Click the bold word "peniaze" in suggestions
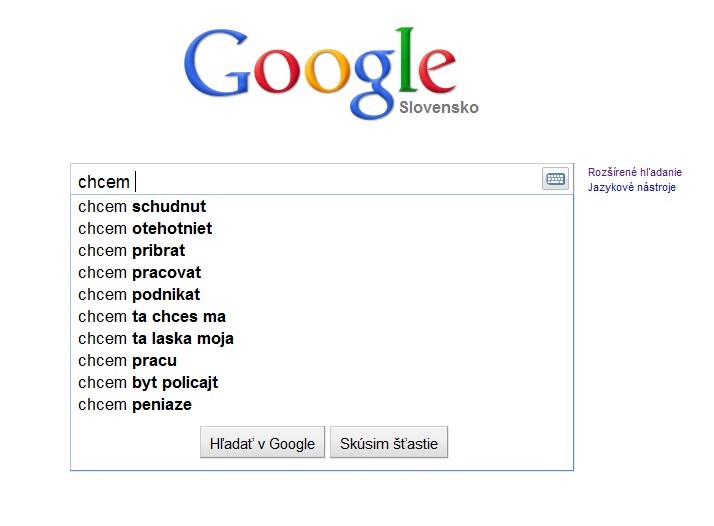This screenshot has width=714, height=526. tap(162, 405)
